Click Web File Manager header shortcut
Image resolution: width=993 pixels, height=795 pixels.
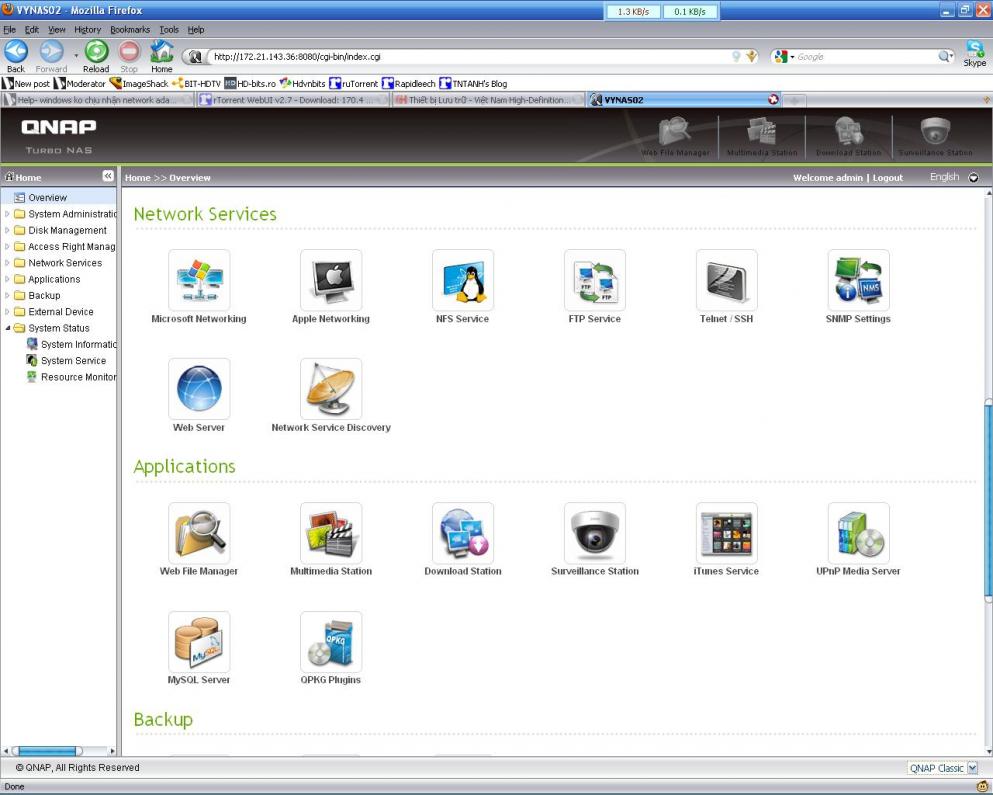click(675, 136)
